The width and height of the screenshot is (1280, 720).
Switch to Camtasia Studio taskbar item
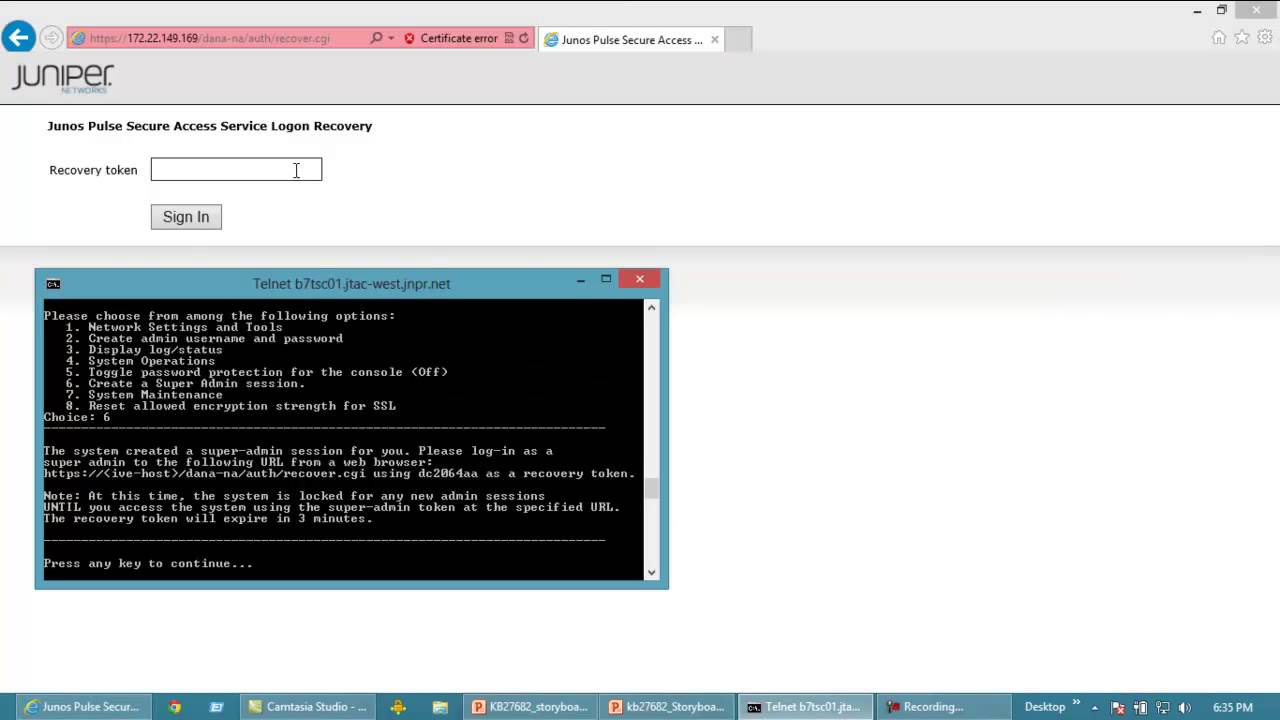tap(308, 707)
